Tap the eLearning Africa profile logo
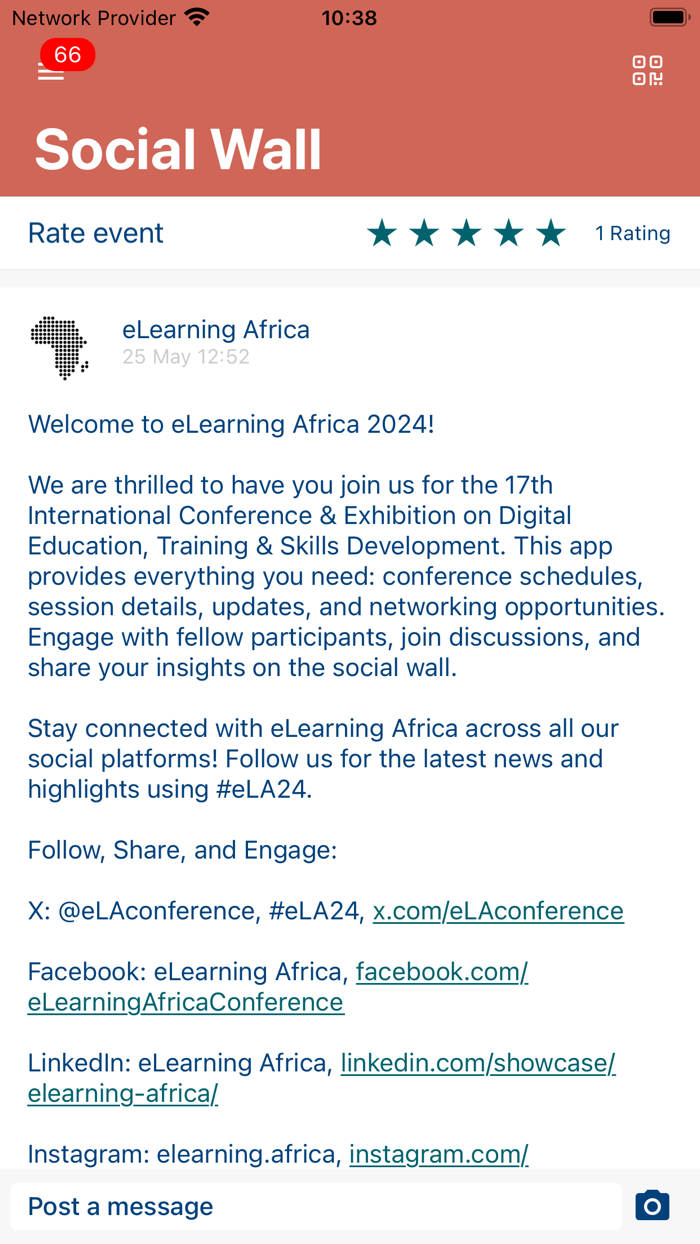 [60, 347]
